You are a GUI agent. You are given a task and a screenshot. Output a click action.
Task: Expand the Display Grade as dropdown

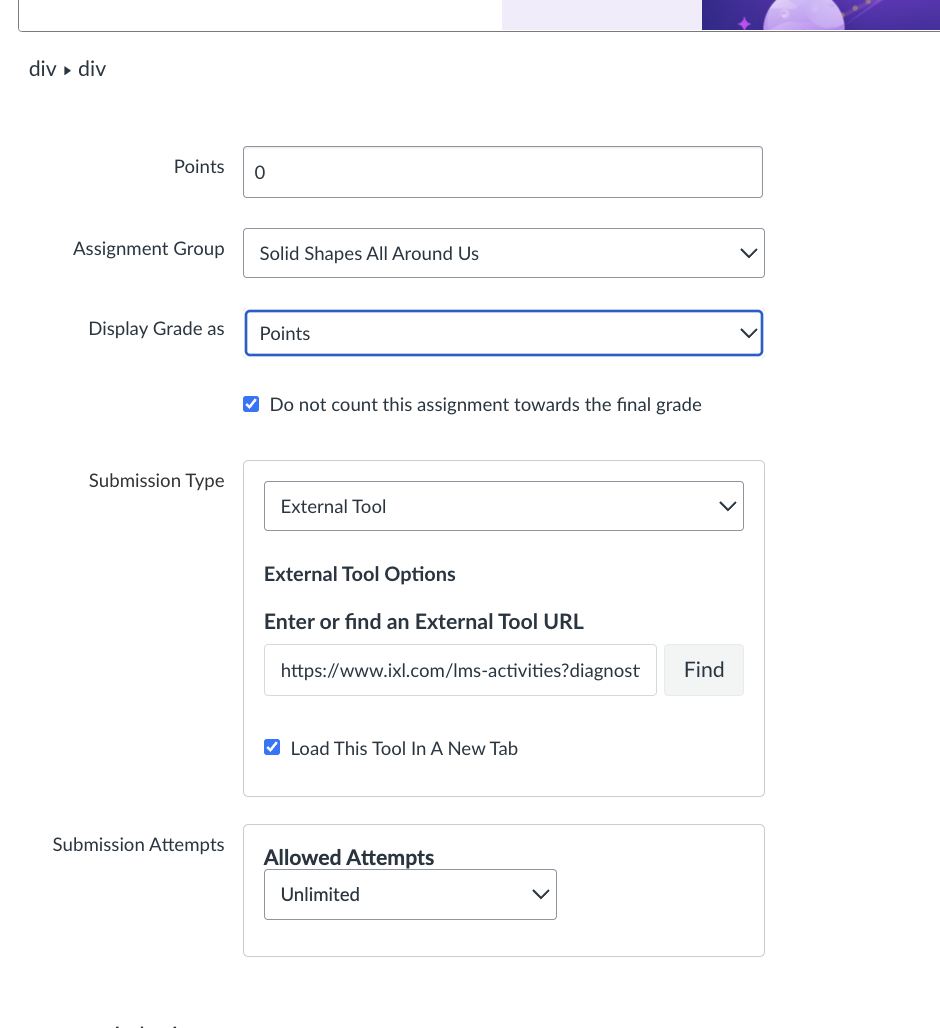(503, 334)
